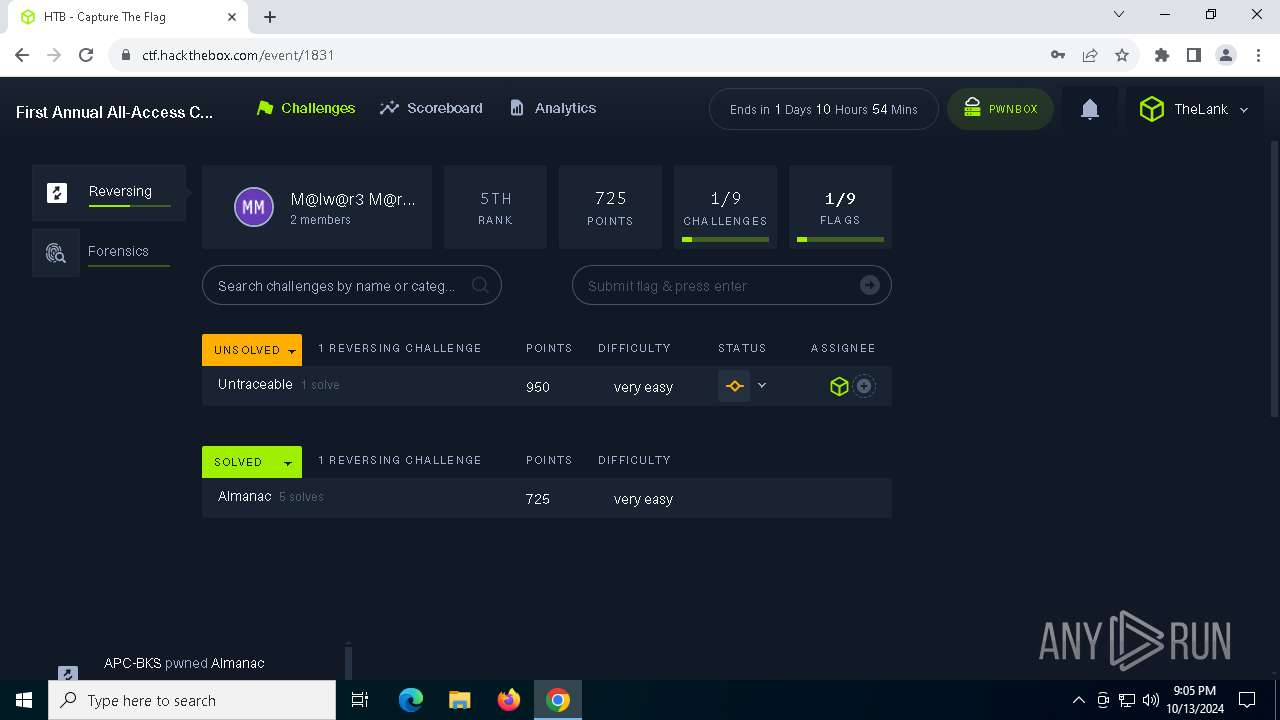This screenshot has height=720, width=1280.
Task: Open the MM team avatar
Action: (x=254, y=207)
